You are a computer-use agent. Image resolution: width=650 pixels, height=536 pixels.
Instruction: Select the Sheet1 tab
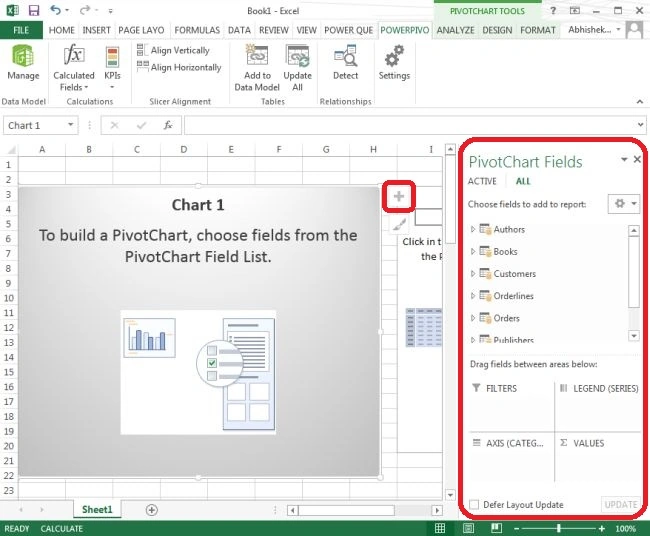[x=97, y=509]
